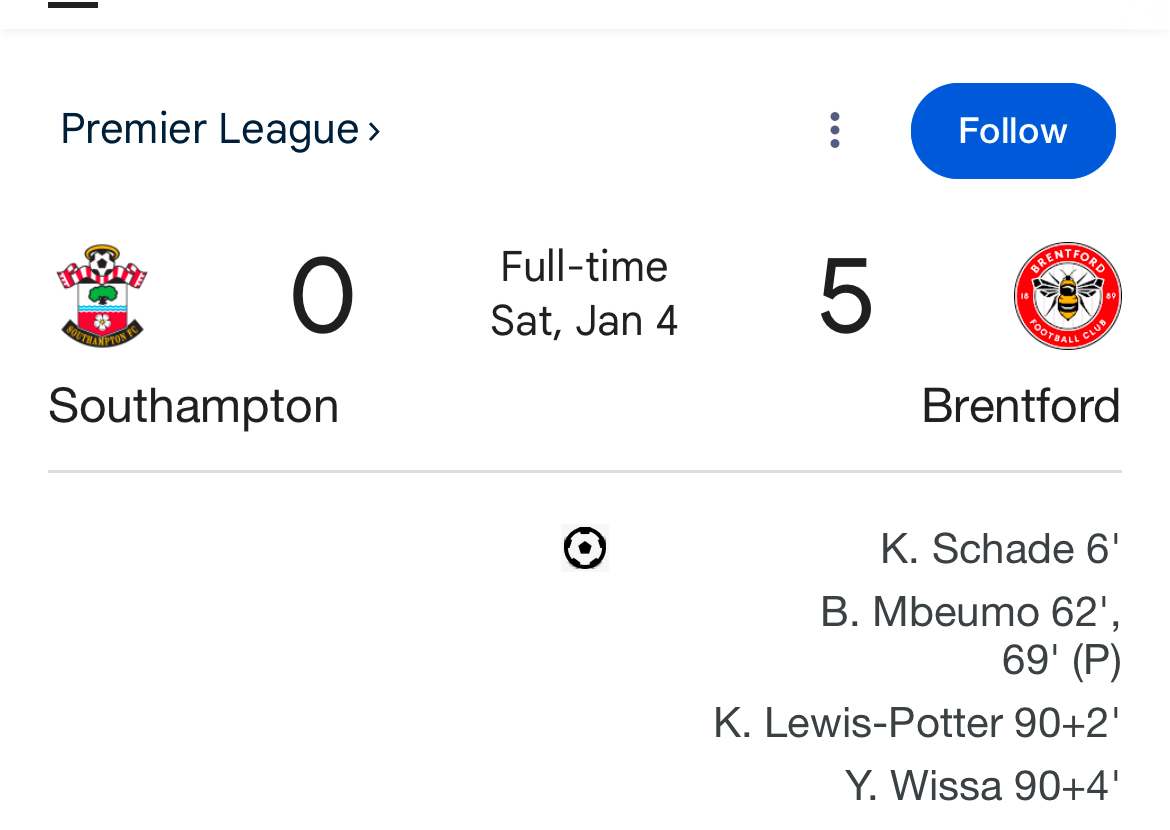Open the Premier League competition link
1170x830 pixels.
point(209,130)
